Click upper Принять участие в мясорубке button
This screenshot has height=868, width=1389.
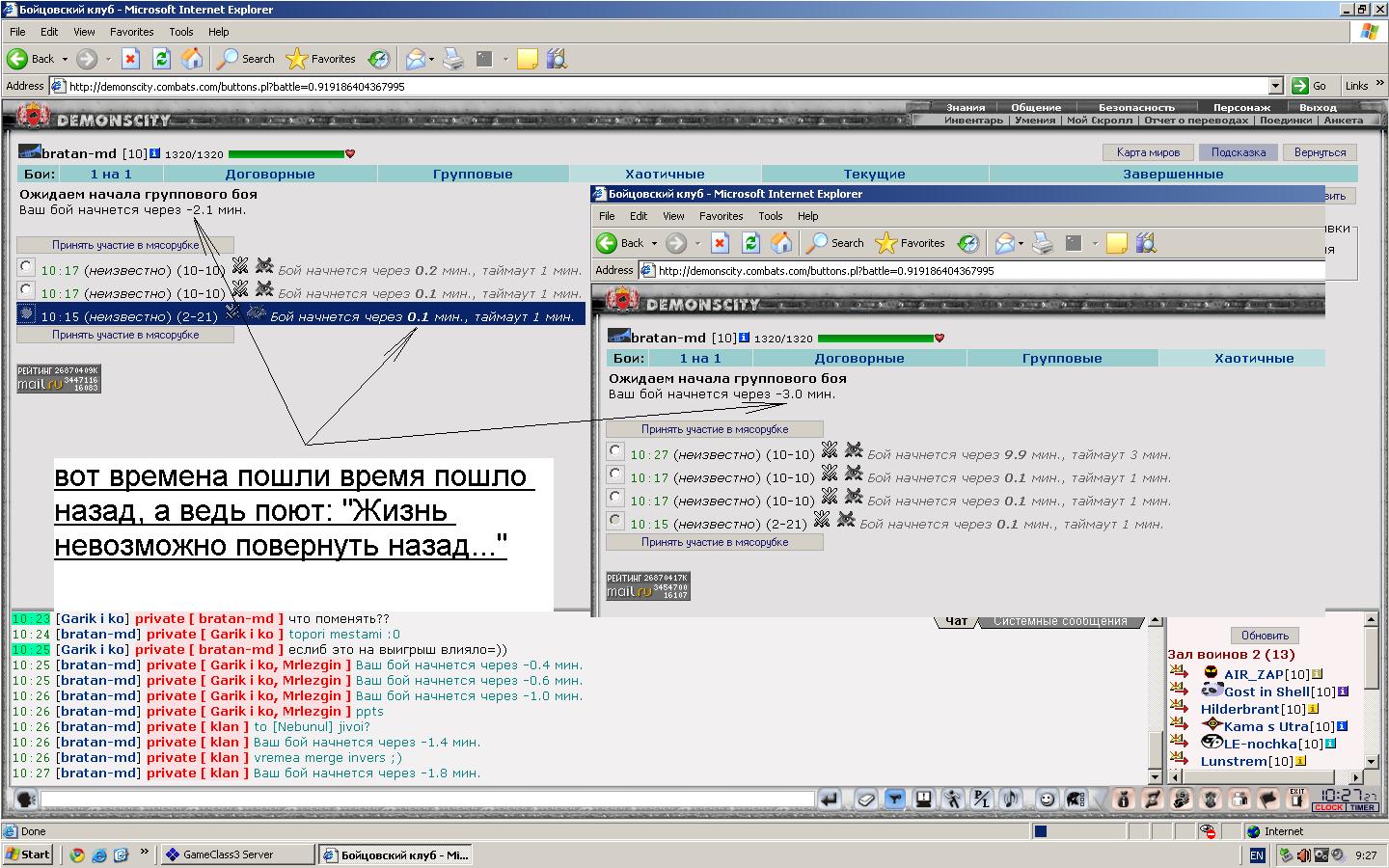click(125, 245)
